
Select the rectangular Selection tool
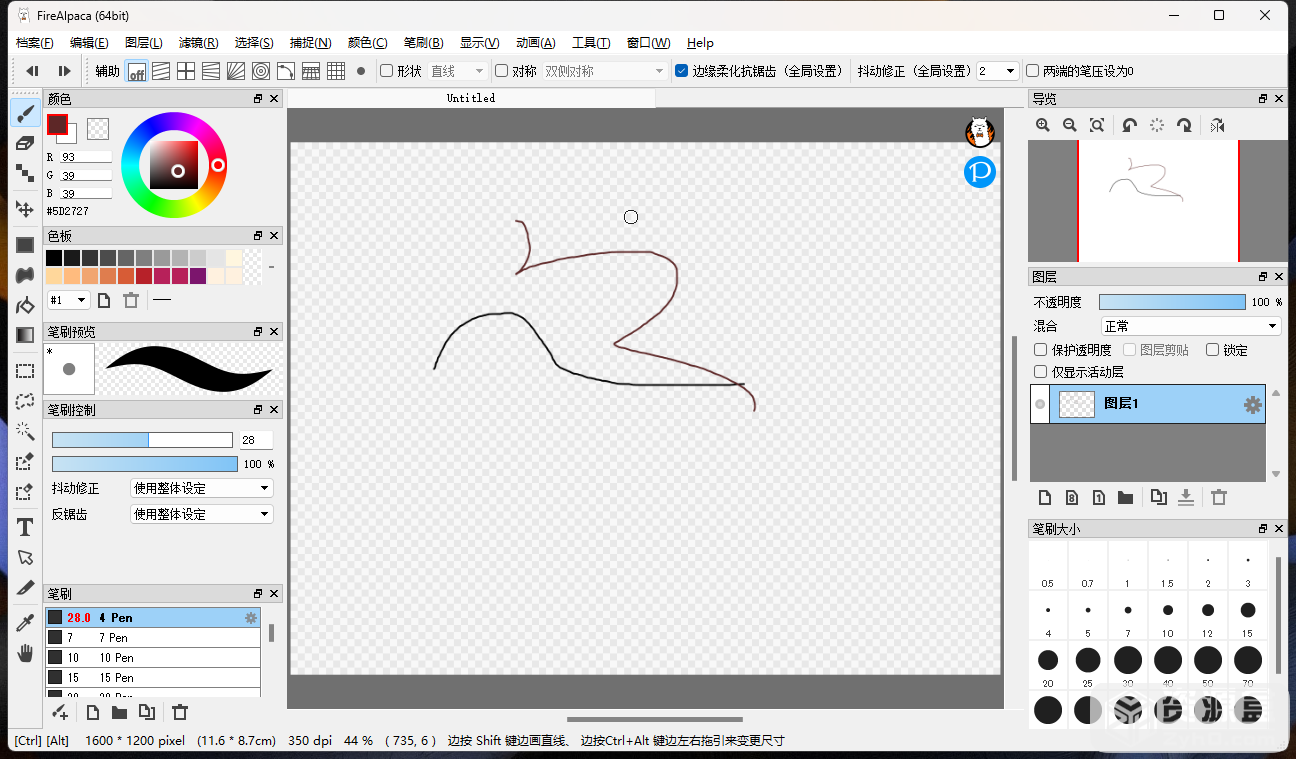pos(25,371)
